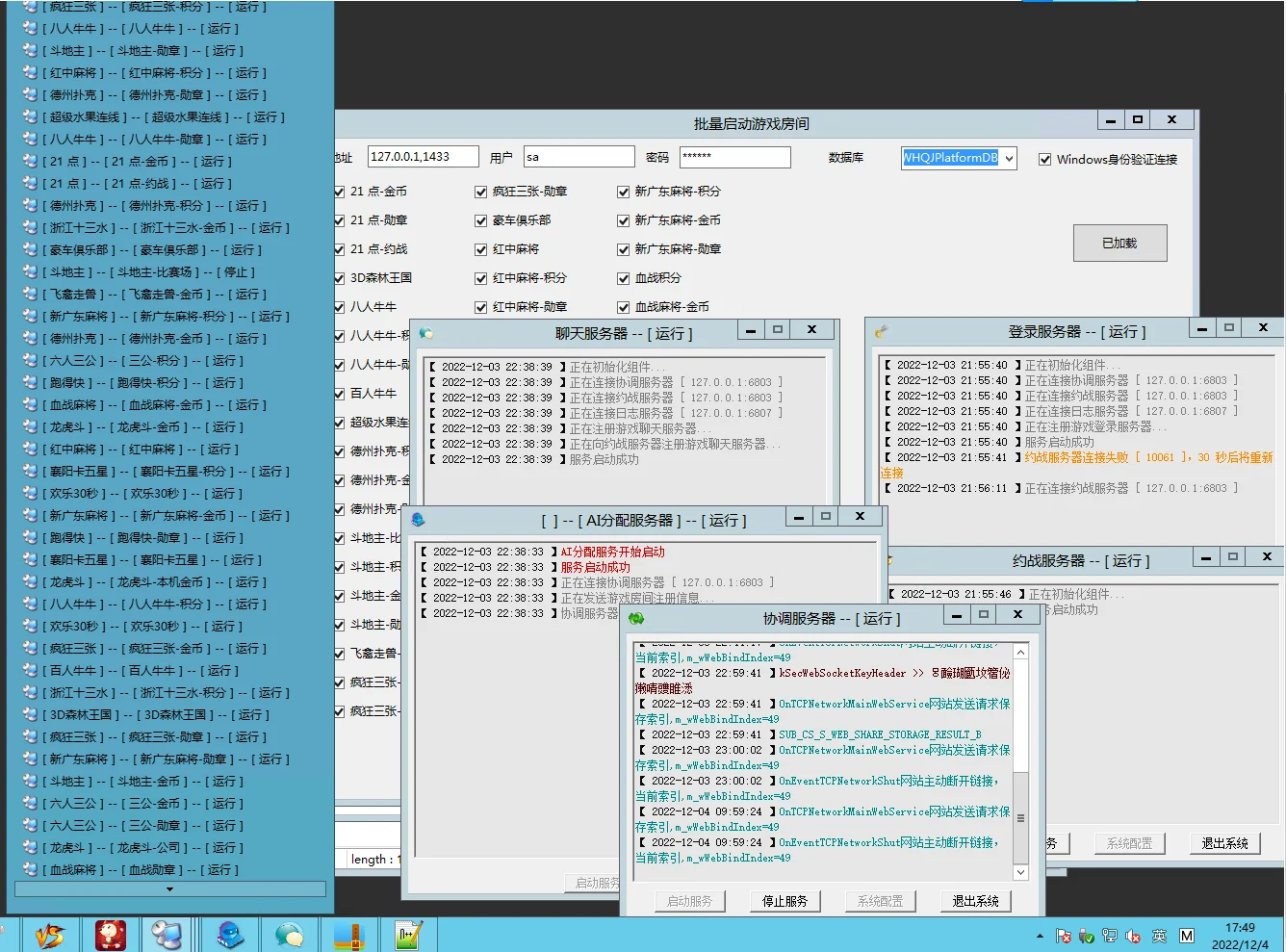The image size is (1286, 952).
Task: Click the 停止服务 button
Action: 784,901
